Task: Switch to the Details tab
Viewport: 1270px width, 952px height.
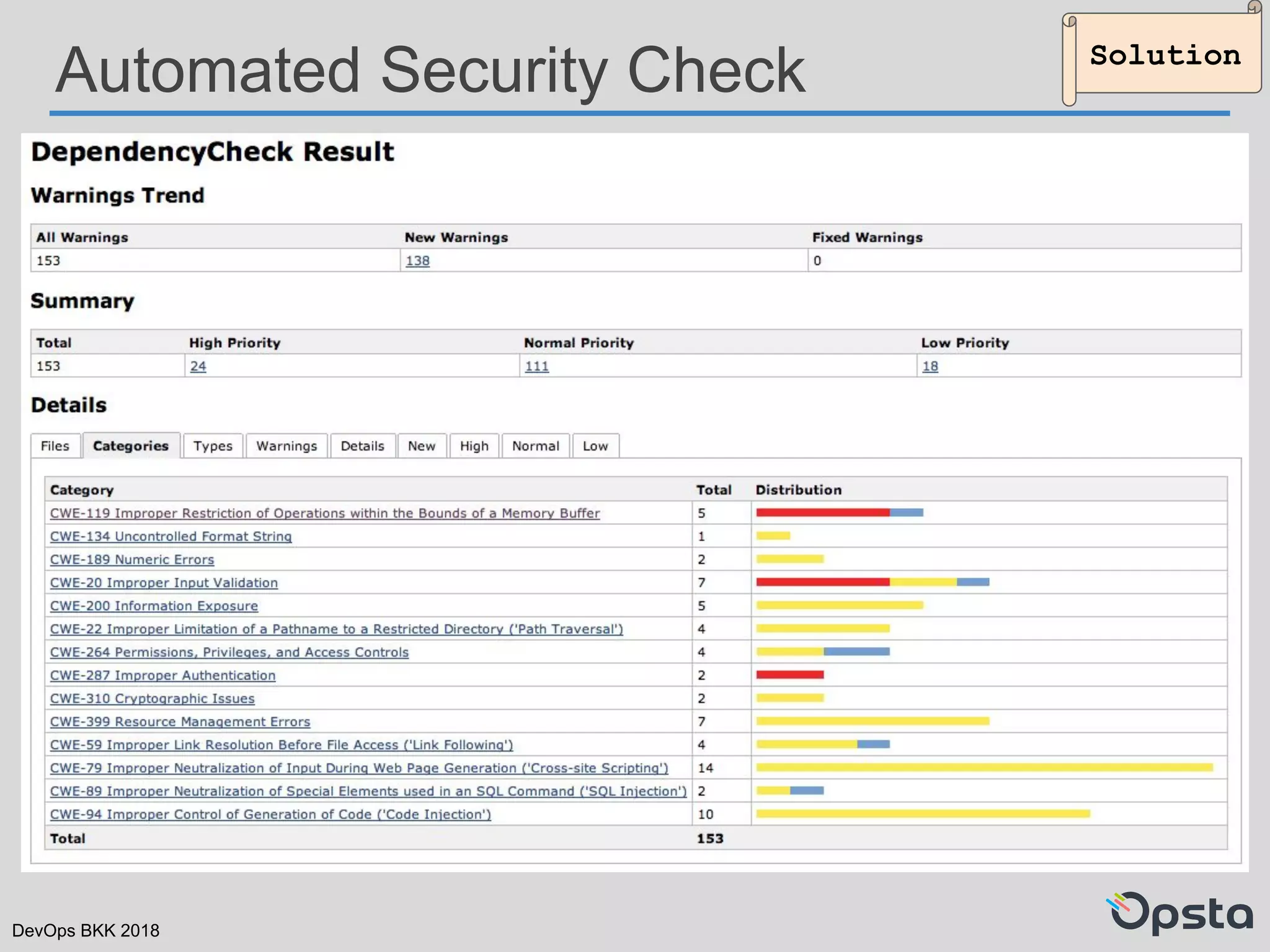Action: coord(363,446)
